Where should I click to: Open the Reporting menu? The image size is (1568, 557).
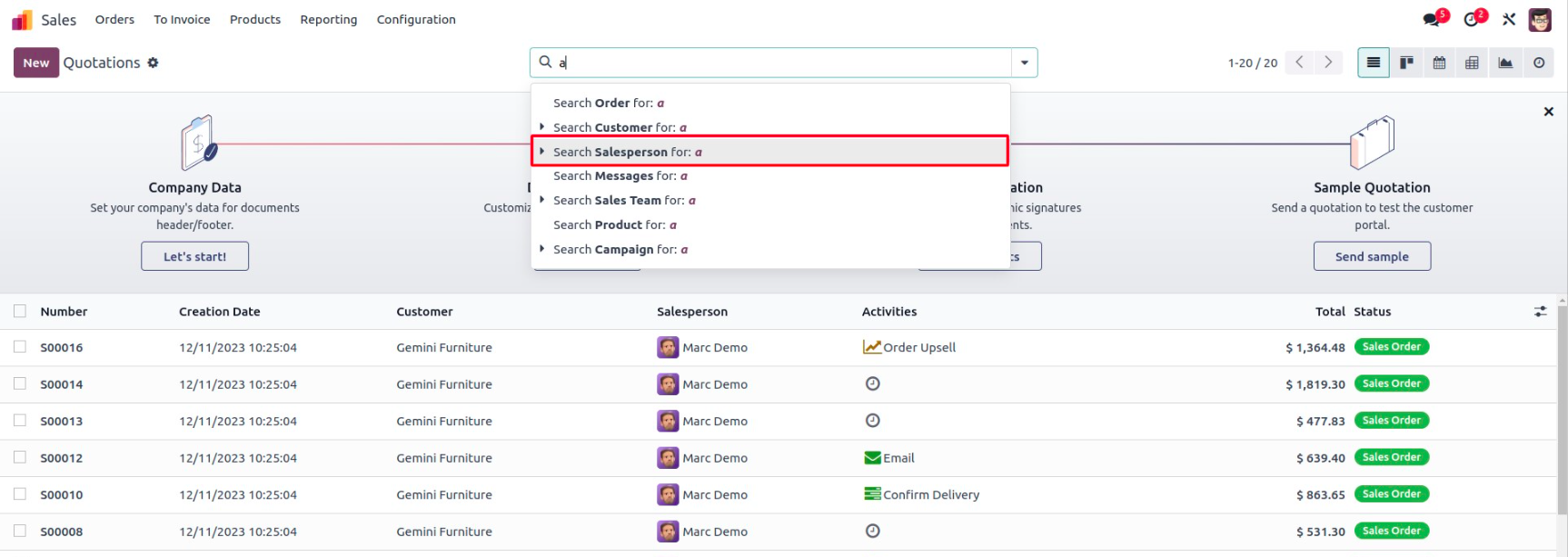click(x=328, y=19)
